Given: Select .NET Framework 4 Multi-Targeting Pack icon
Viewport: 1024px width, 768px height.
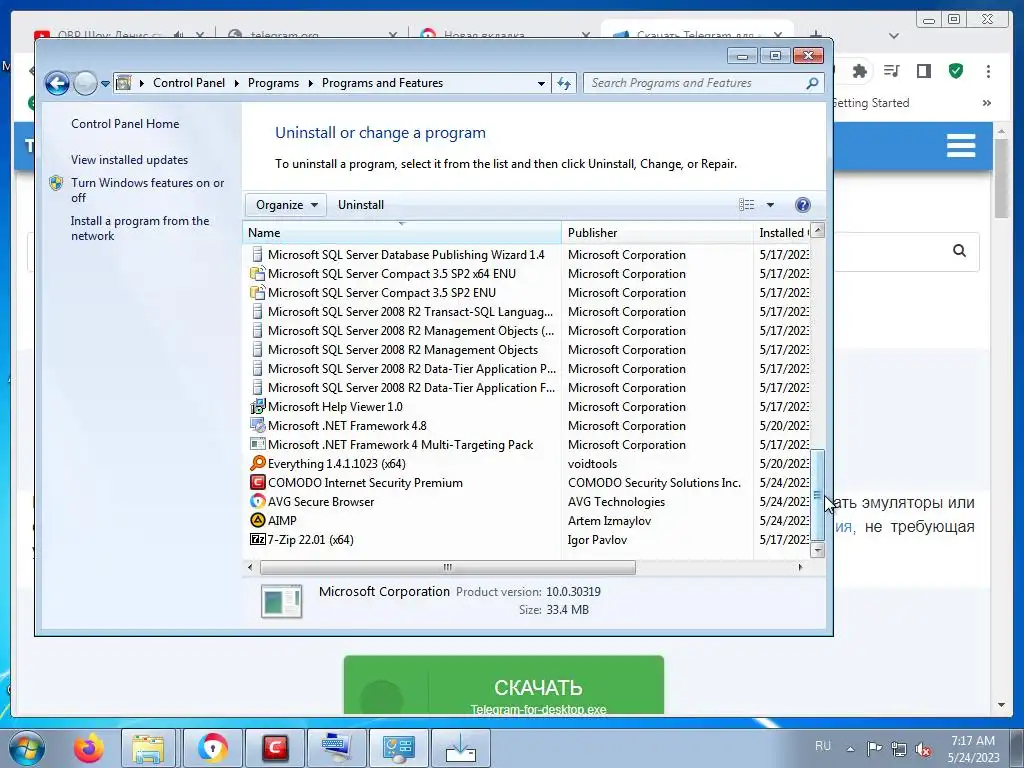Looking at the screenshot, I should point(257,444).
